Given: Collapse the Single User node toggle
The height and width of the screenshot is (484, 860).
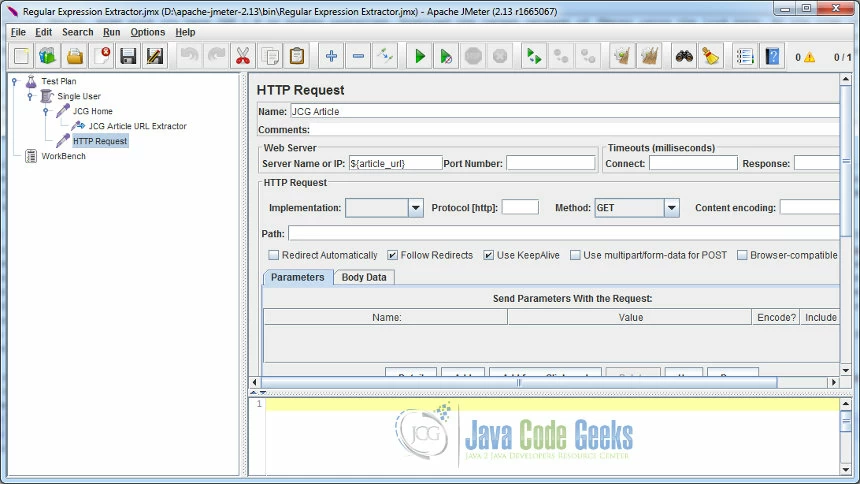Looking at the screenshot, I should (x=30, y=96).
